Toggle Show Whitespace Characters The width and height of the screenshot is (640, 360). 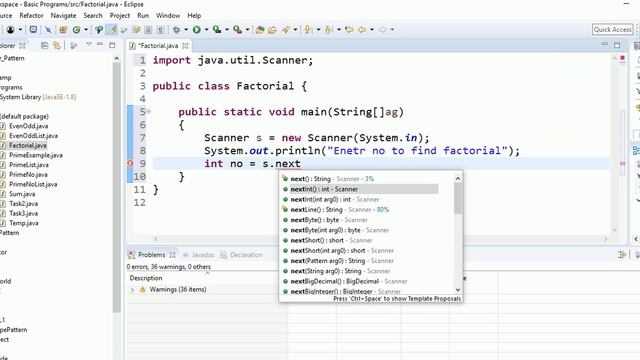(160, 29)
